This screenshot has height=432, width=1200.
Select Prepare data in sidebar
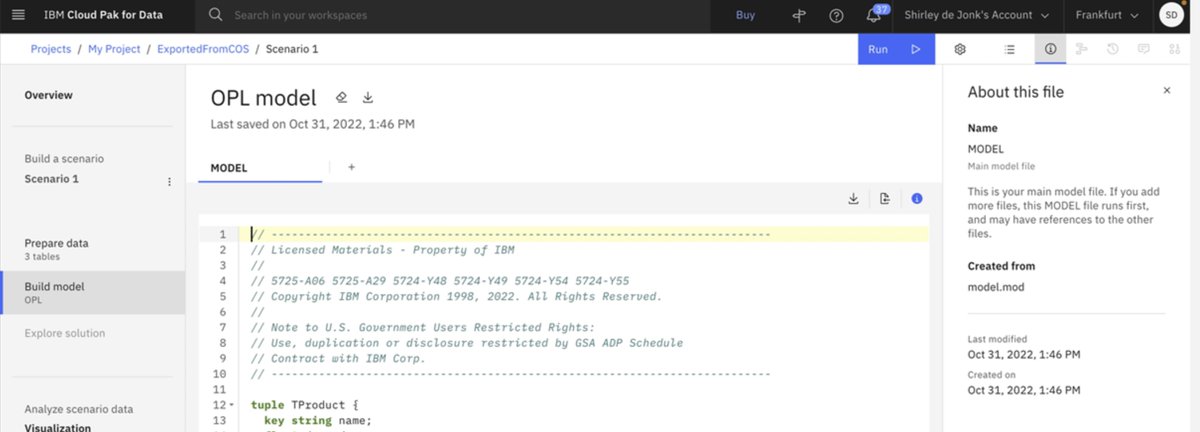(x=92, y=249)
